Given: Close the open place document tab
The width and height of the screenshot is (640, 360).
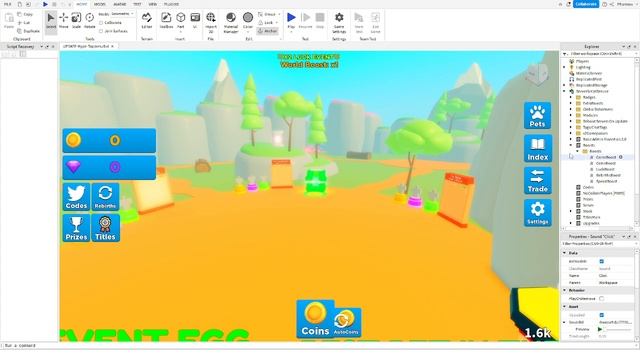Looking at the screenshot, I should (x=113, y=47).
